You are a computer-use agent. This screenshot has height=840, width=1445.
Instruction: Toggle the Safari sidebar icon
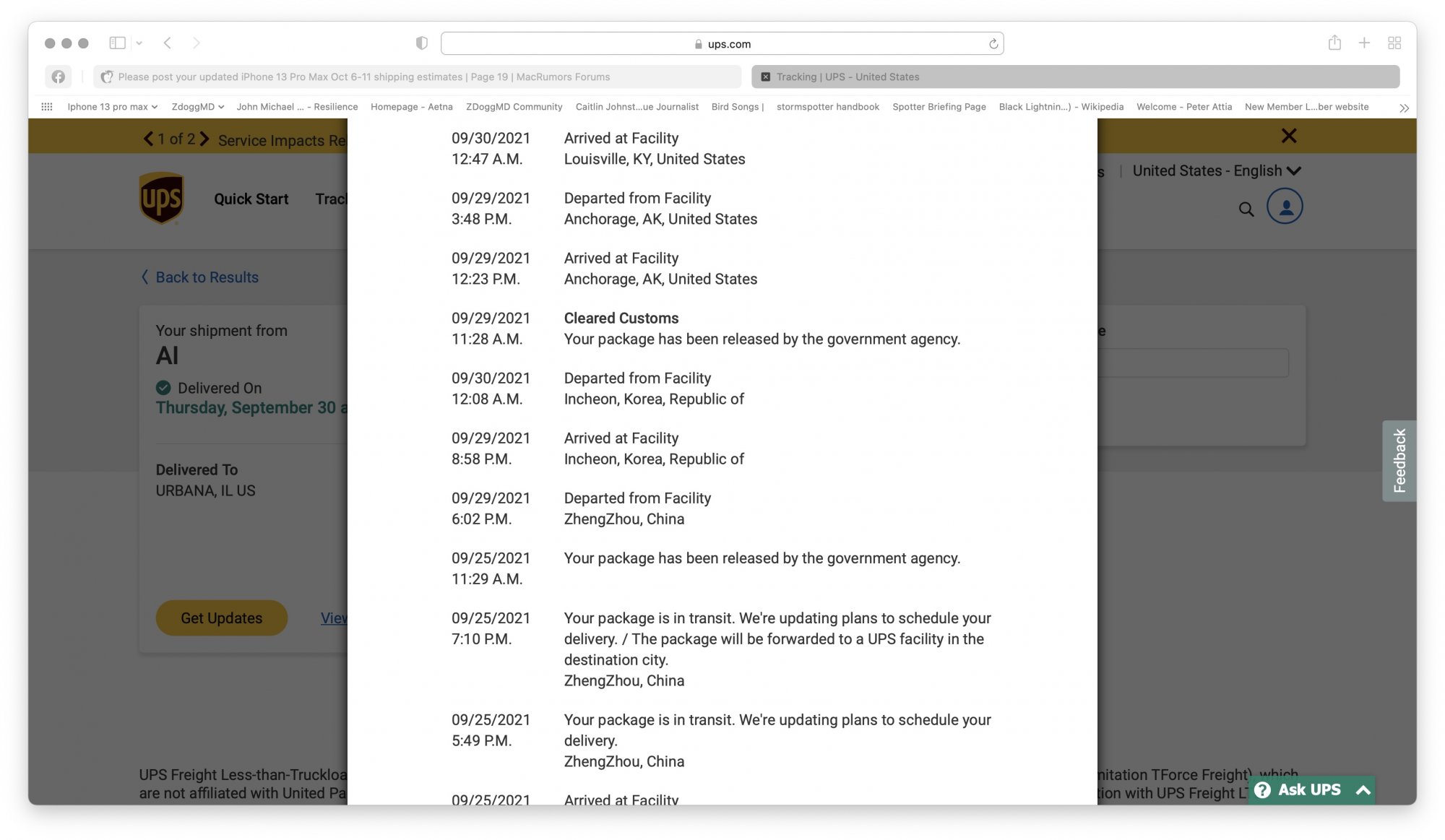(x=117, y=43)
